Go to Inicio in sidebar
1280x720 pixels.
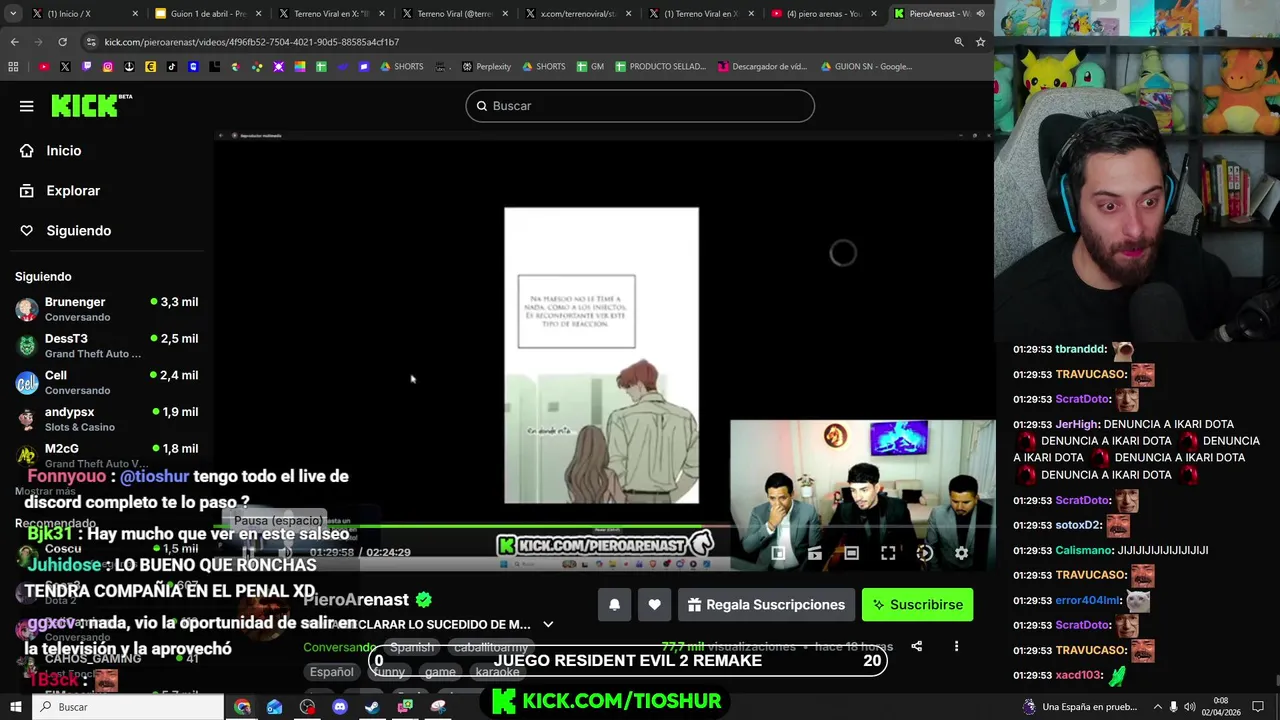coord(63,151)
